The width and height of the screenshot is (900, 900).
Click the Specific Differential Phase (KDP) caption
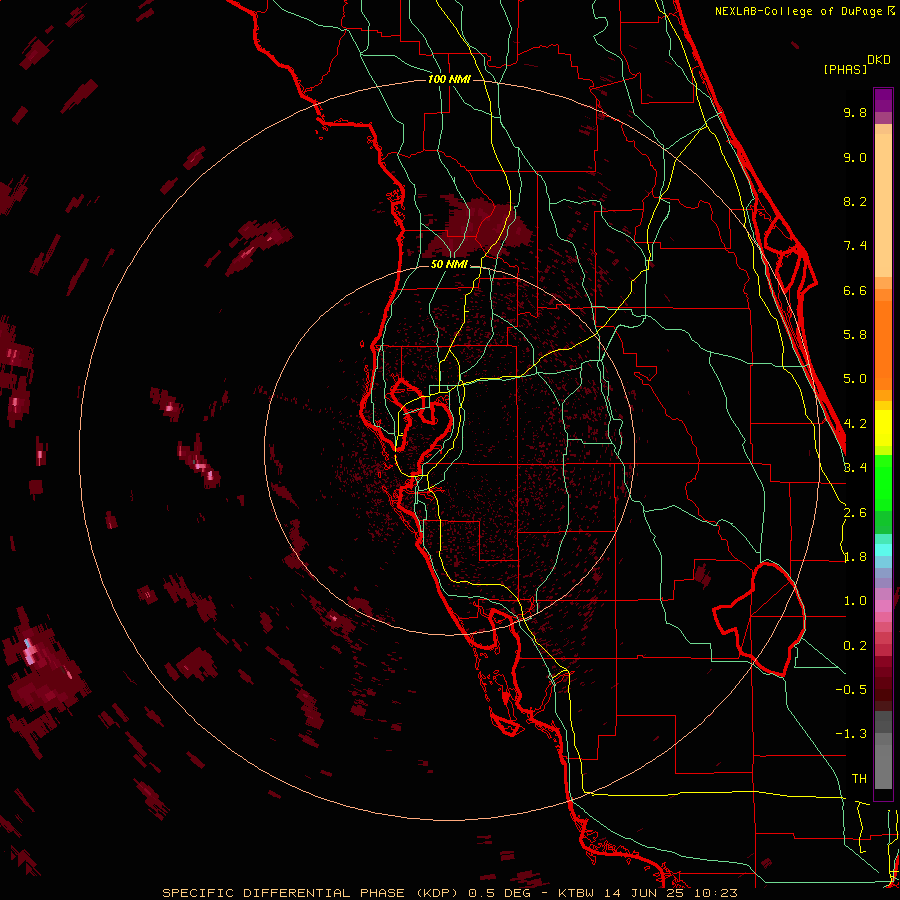(449, 893)
